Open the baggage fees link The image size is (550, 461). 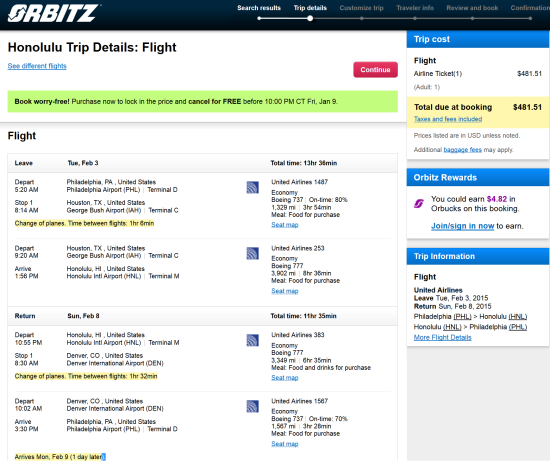[x=462, y=150]
